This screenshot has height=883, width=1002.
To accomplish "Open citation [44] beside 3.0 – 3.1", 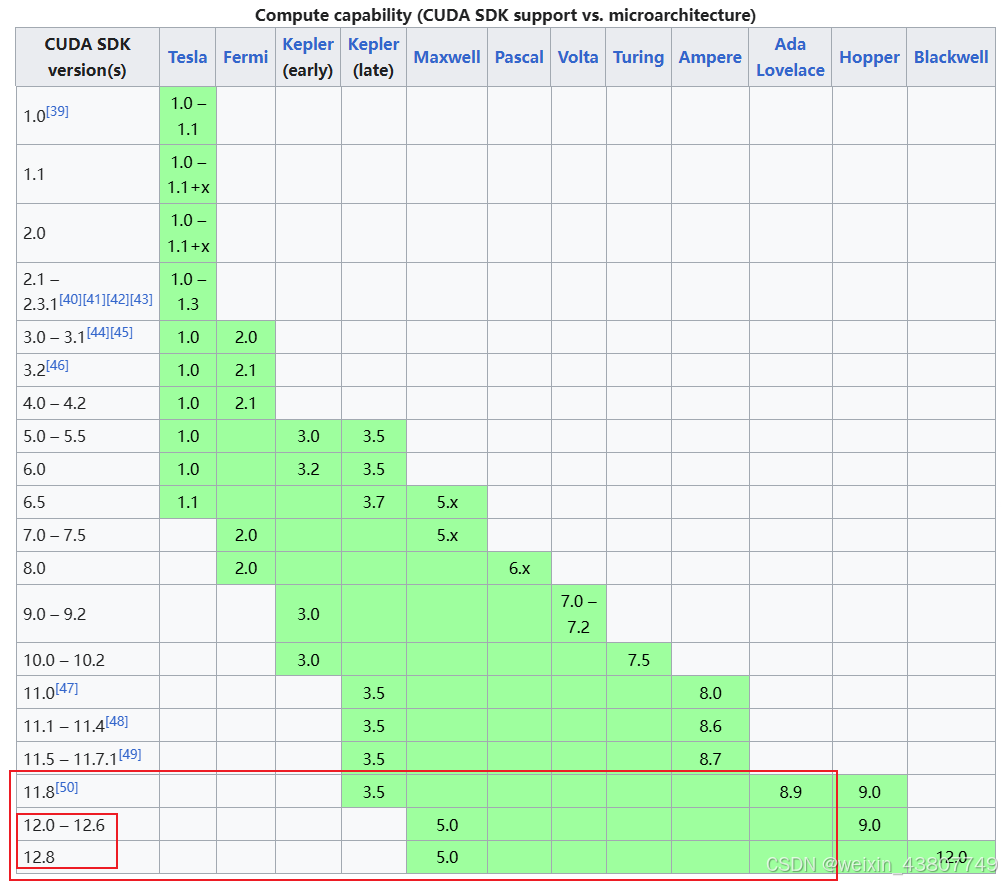I will point(98,332).
